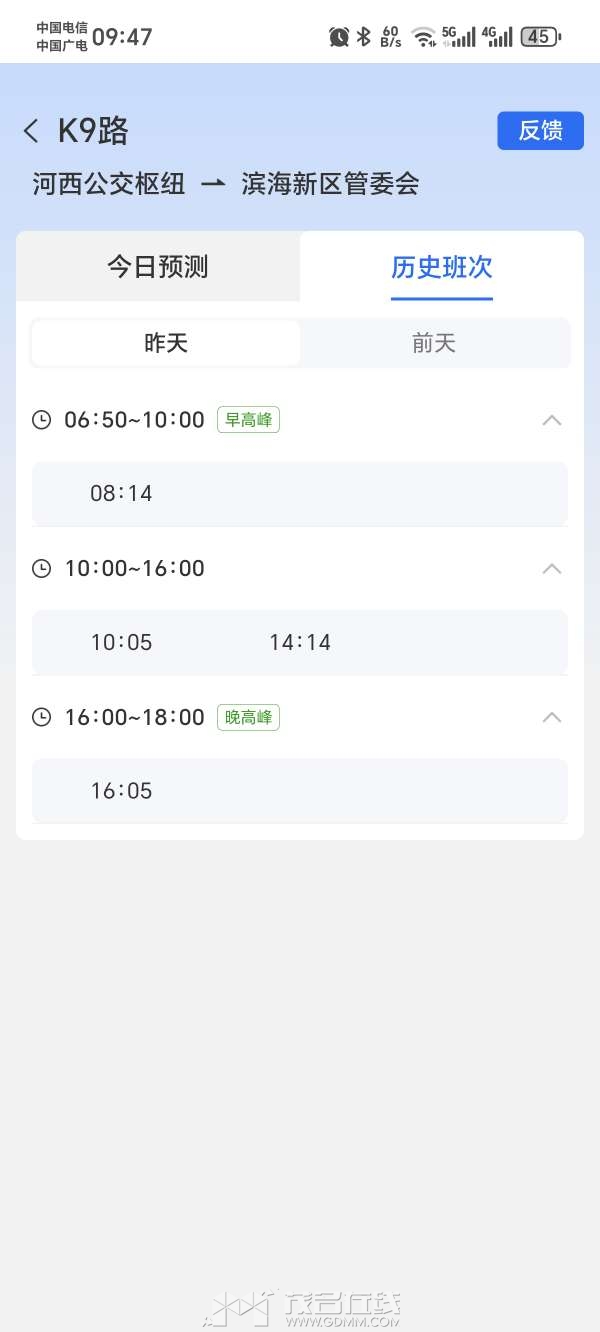Select the 14:14 departure time
This screenshot has width=600, height=1332.
300,643
